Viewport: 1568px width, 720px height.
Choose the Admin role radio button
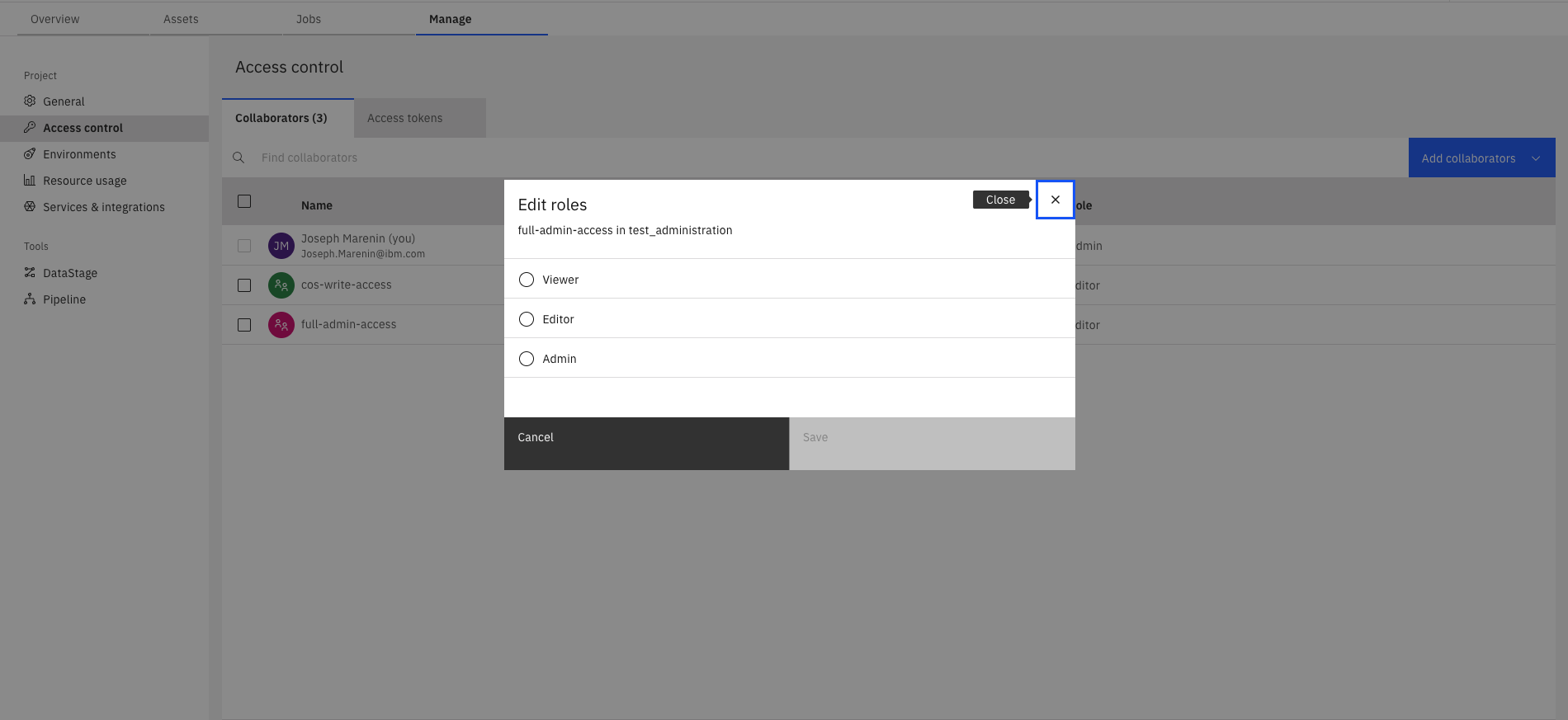point(527,359)
